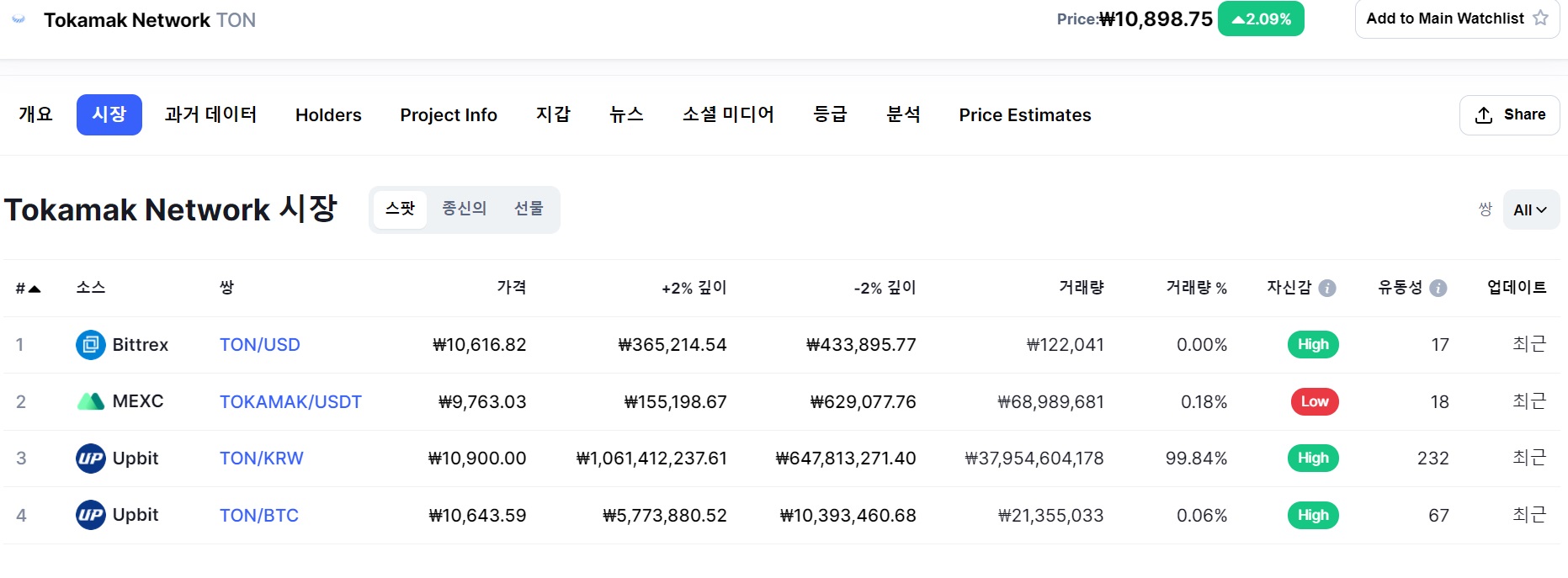Click price ₩10,616.82
1568x578 pixels.
(x=479, y=345)
